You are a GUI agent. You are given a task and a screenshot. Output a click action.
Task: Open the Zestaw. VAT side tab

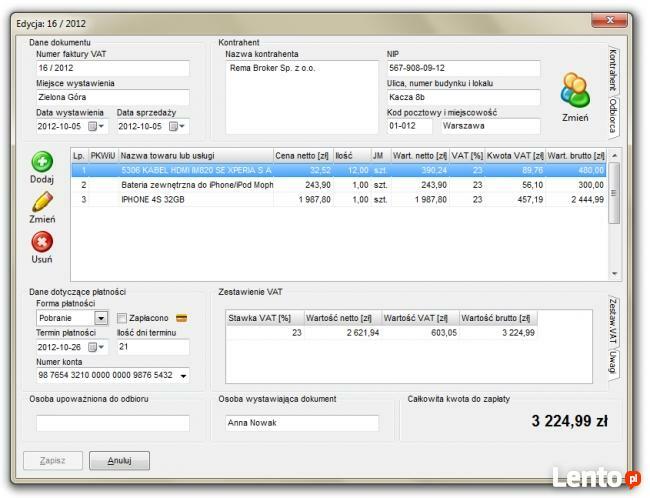613,320
